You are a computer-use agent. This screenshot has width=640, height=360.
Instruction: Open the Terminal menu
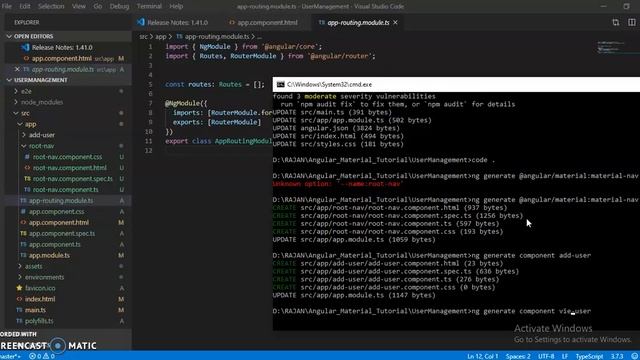(149, 6)
